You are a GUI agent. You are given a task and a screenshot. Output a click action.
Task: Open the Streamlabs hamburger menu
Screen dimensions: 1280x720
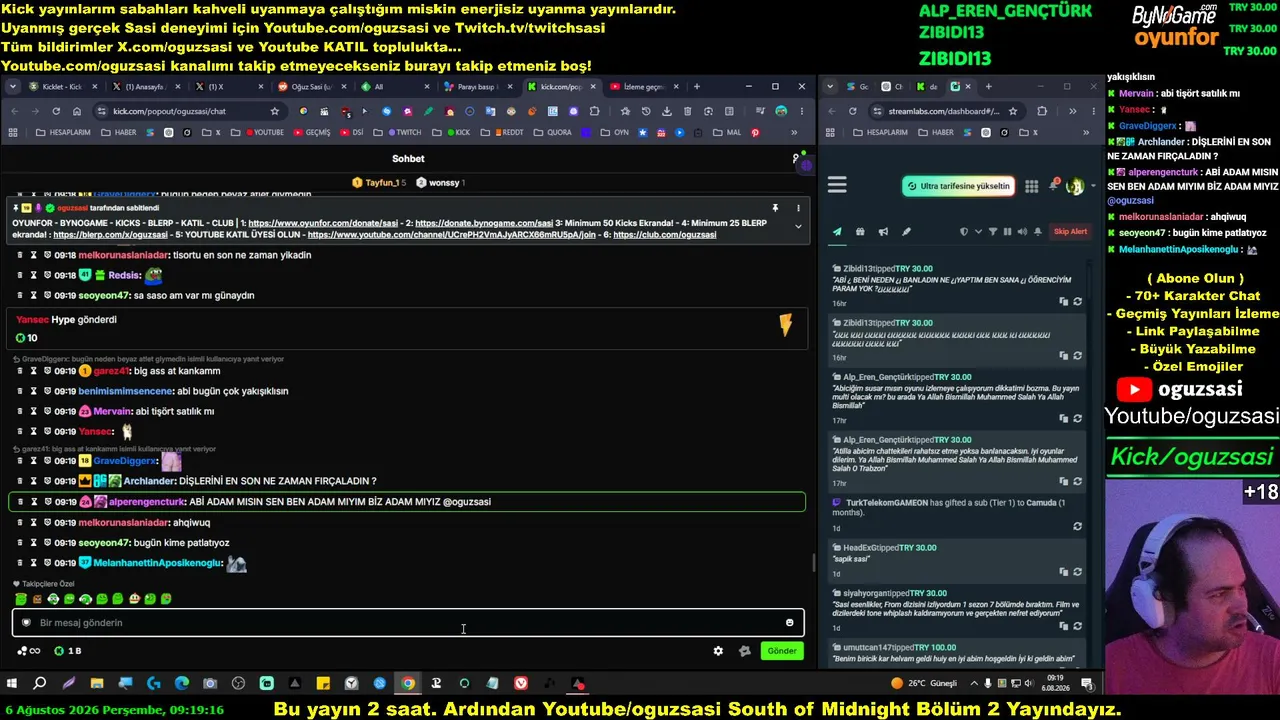click(837, 185)
